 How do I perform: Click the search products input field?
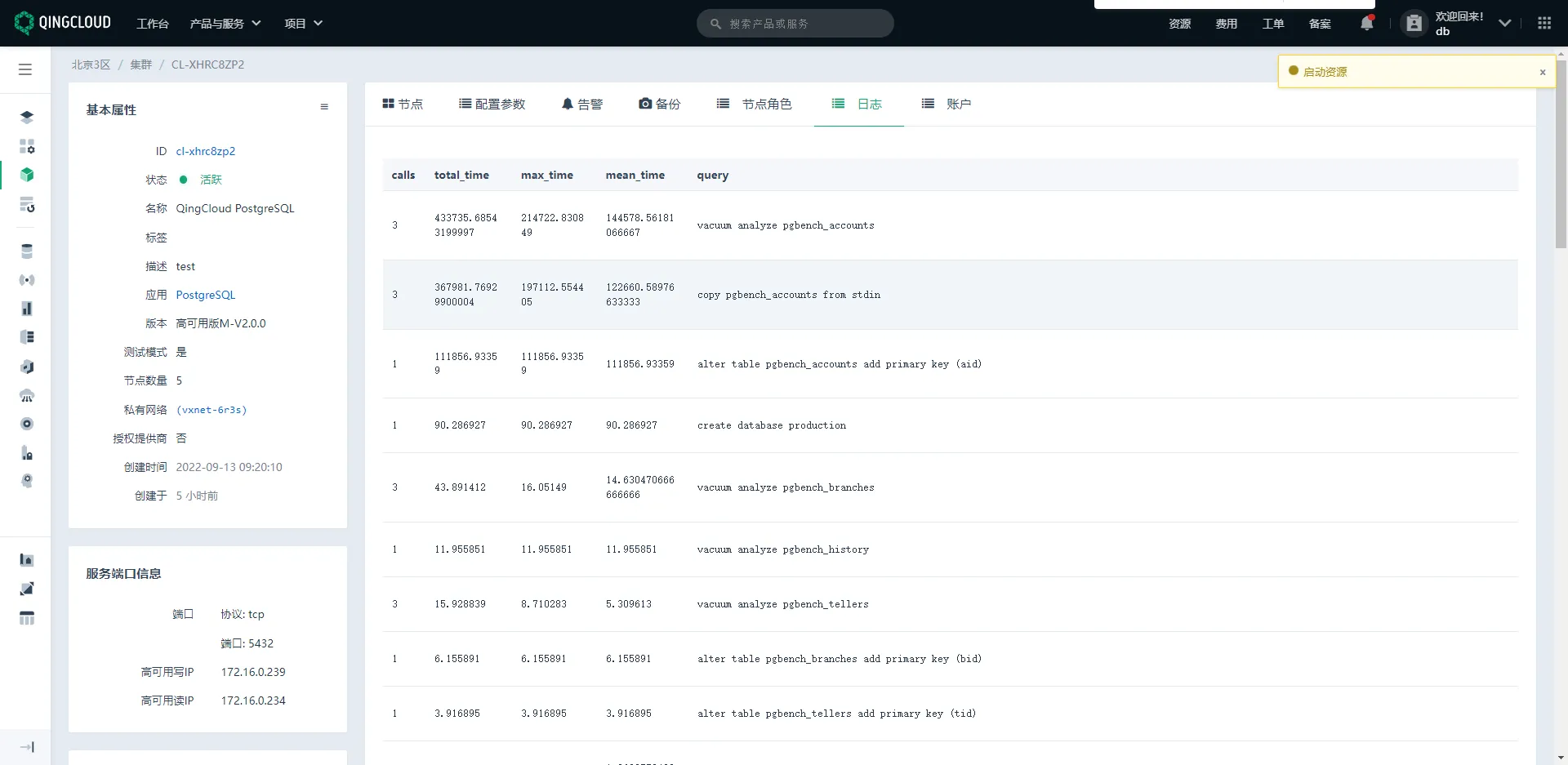[795, 24]
